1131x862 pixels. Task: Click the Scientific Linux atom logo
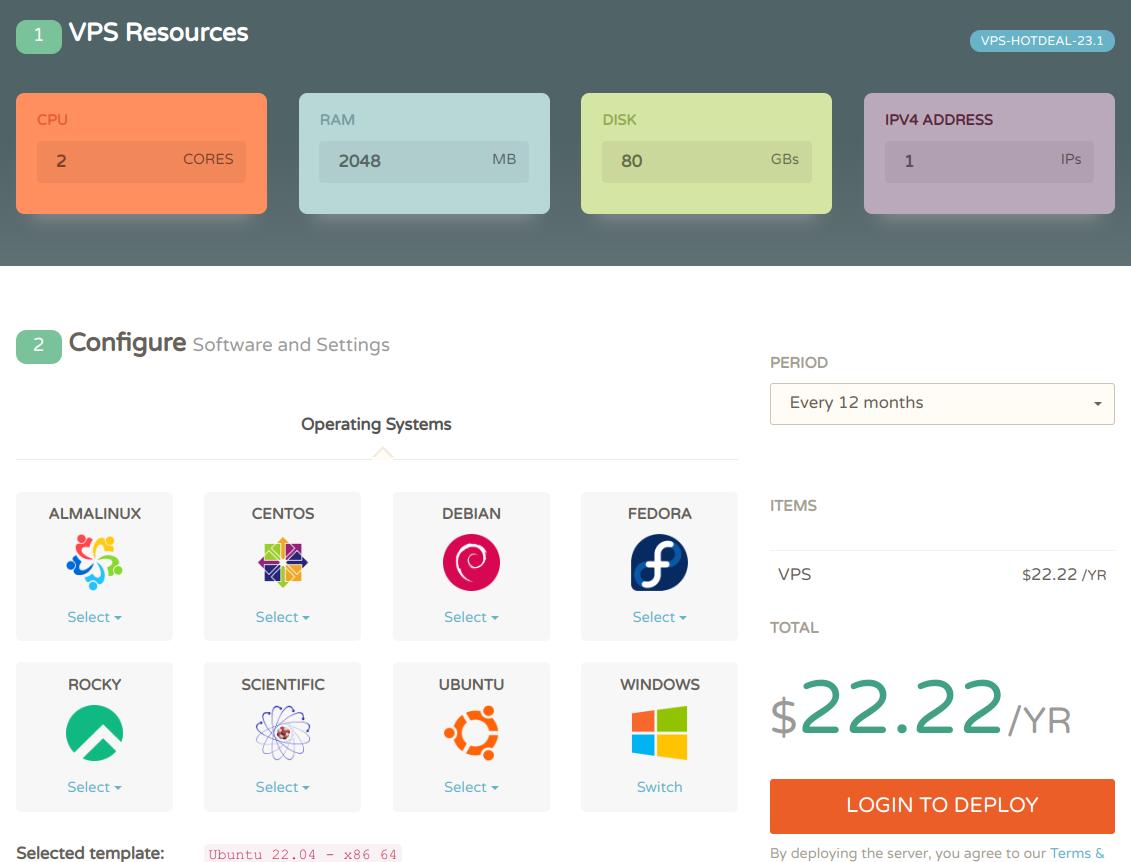point(283,733)
